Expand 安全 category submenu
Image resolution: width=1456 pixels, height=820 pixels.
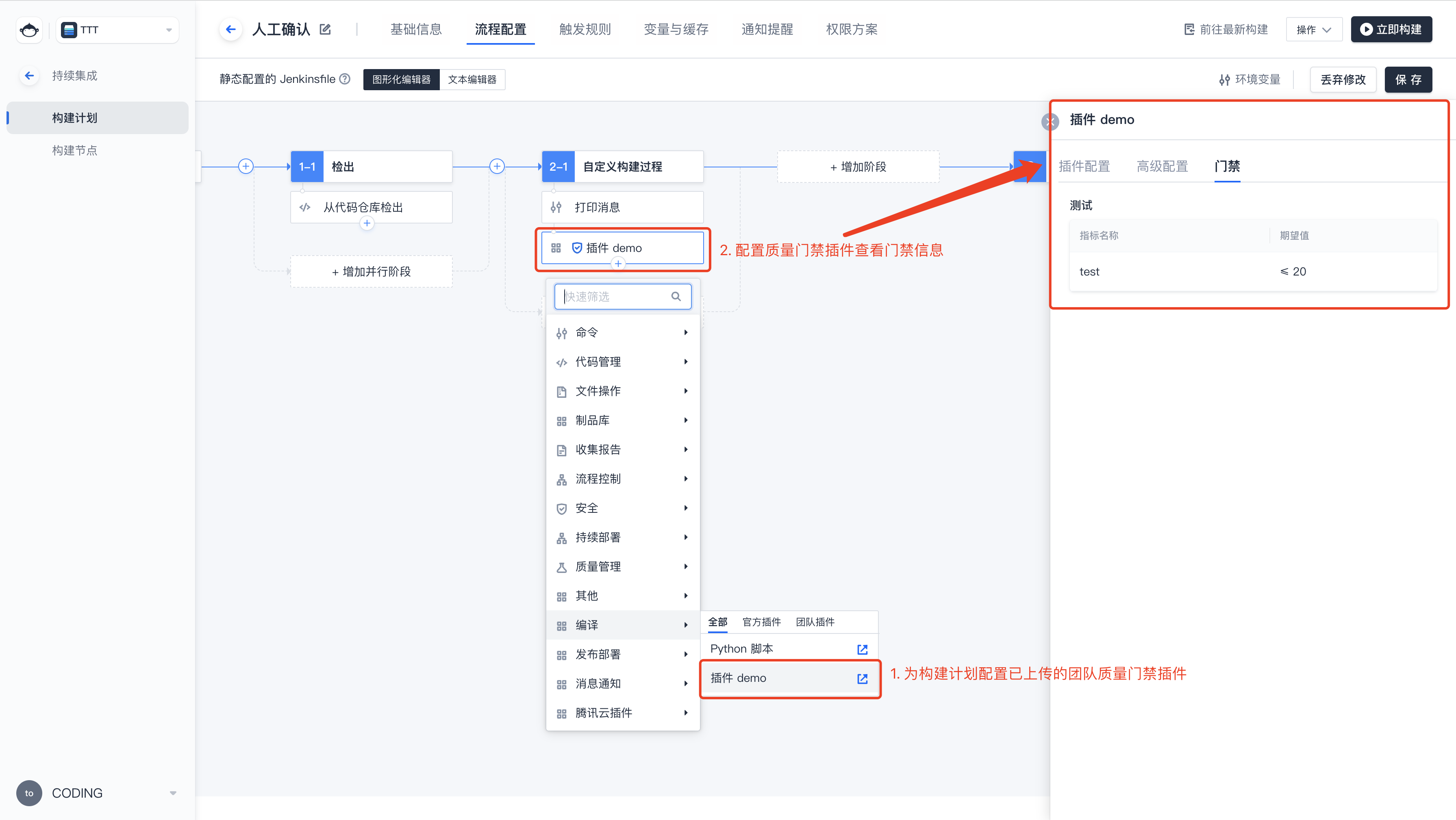click(x=622, y=508)
